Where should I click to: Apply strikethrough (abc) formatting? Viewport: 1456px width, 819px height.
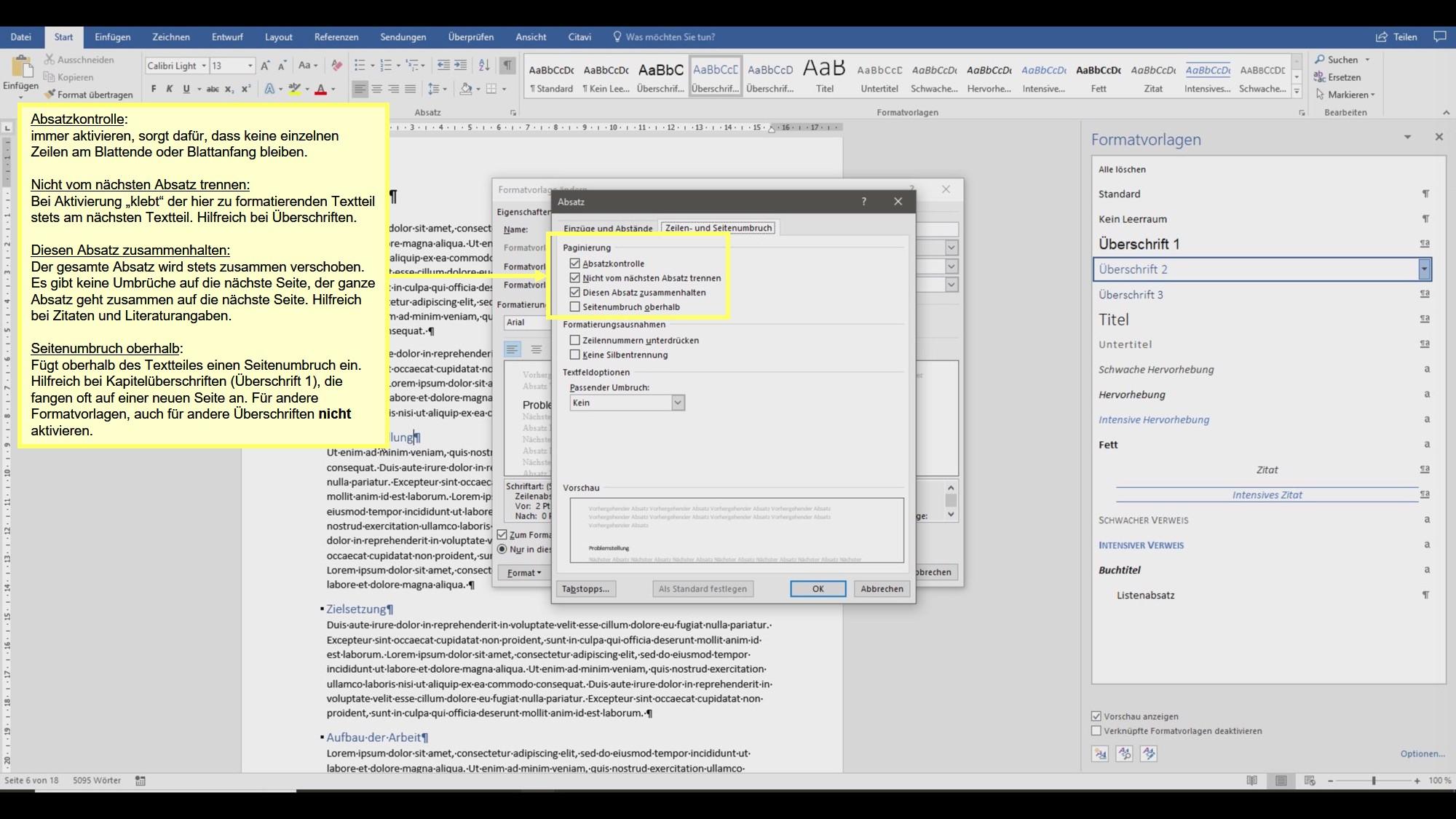pos(213,89)
